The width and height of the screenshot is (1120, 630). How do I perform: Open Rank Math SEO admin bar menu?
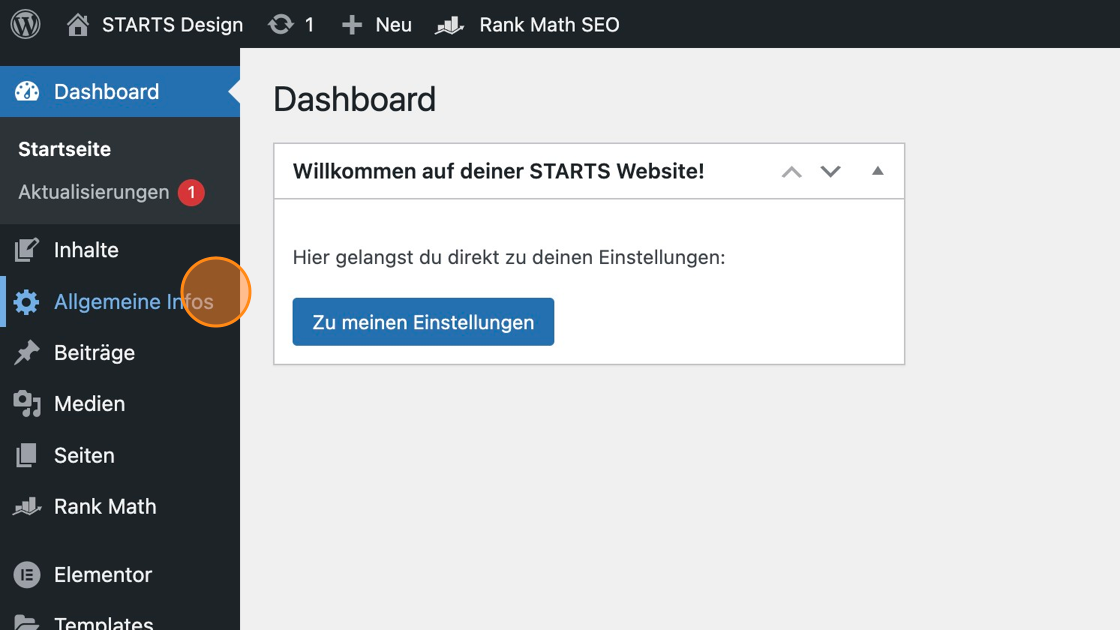549,25
